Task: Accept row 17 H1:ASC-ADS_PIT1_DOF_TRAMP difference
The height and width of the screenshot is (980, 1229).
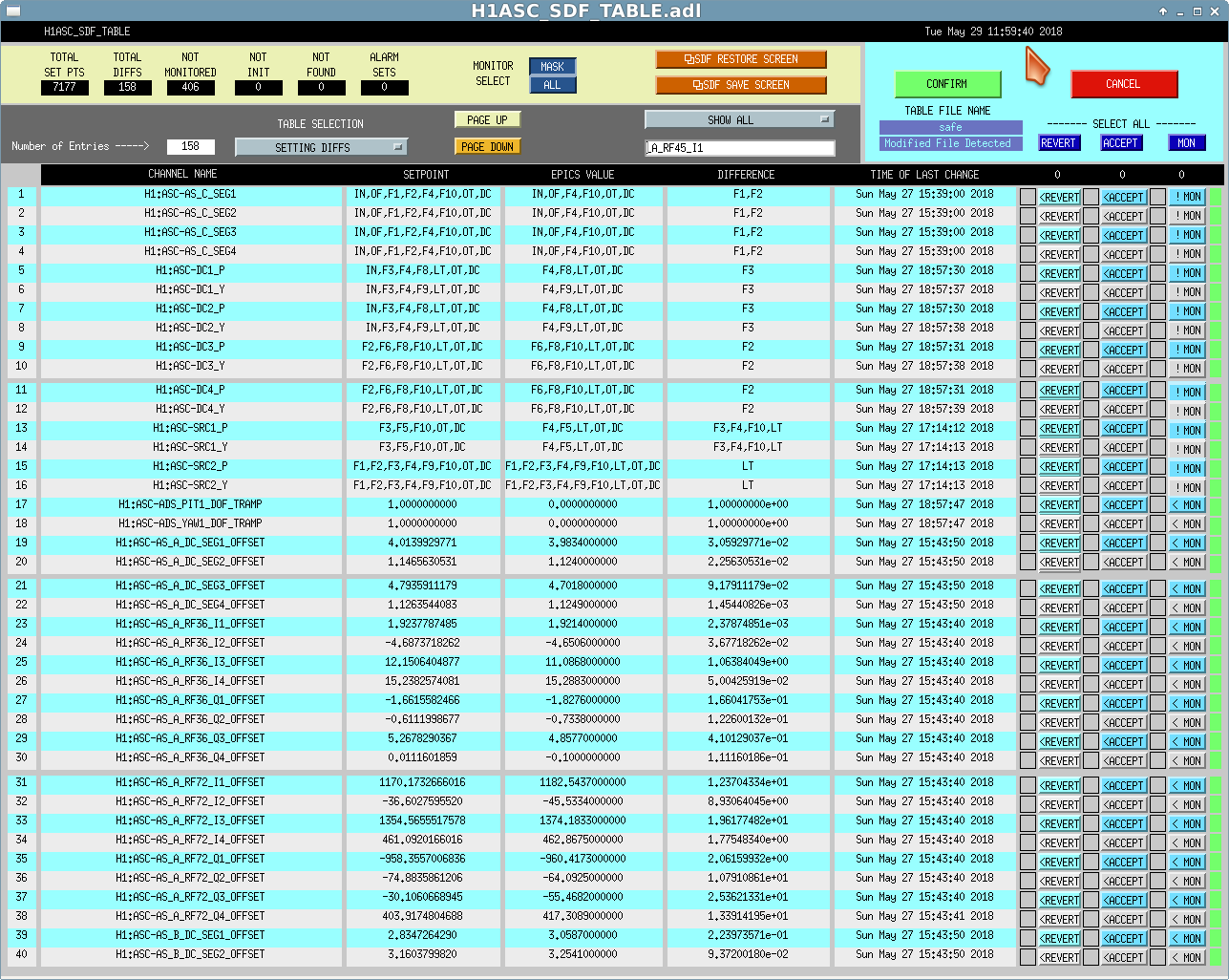Action: (1124, 505)
